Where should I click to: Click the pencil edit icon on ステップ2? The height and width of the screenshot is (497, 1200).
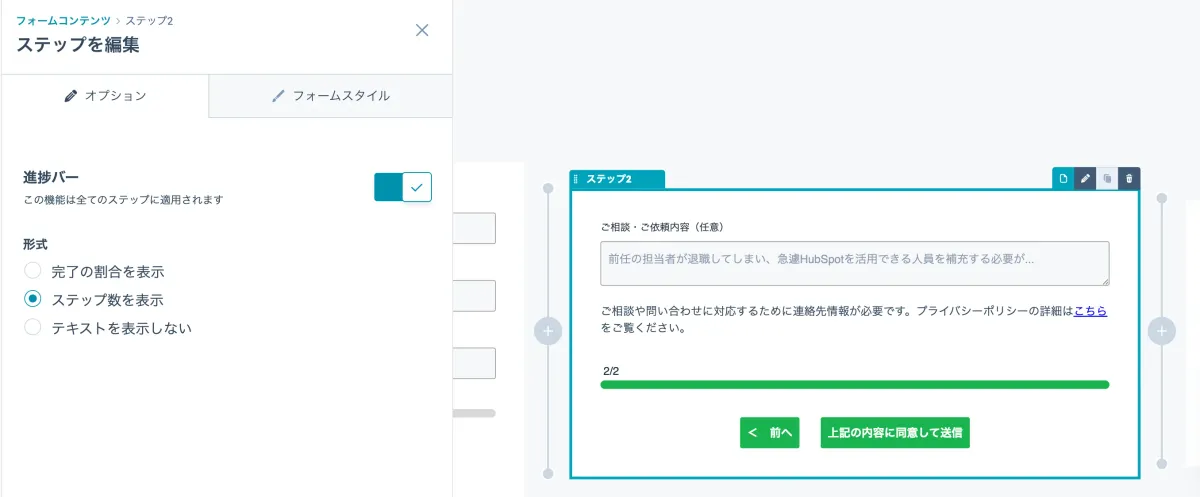(1085, 178)
